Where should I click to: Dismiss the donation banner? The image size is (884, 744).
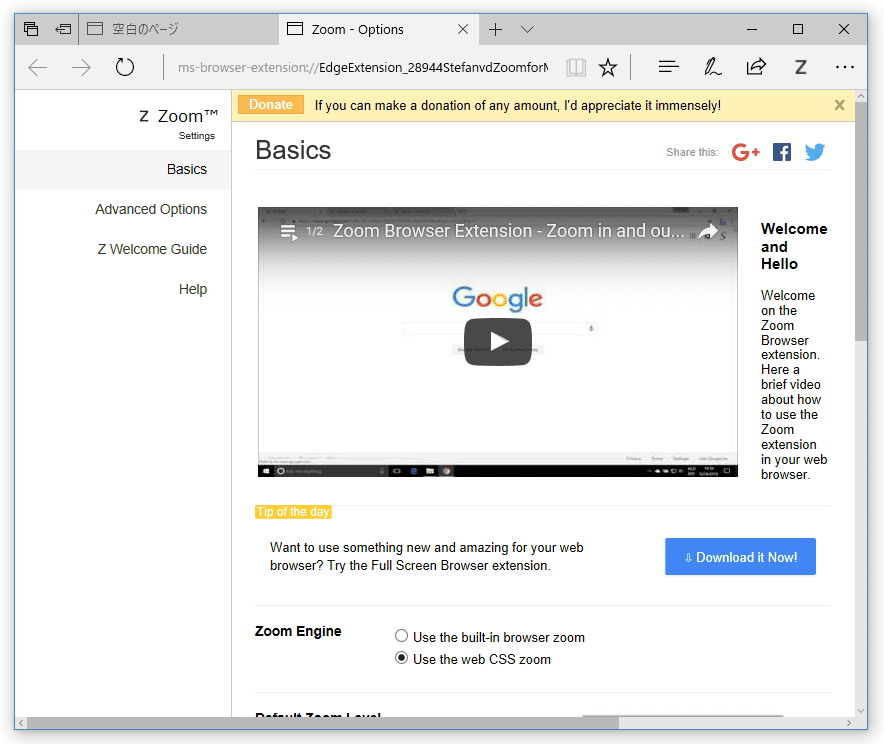coord(839,105)
